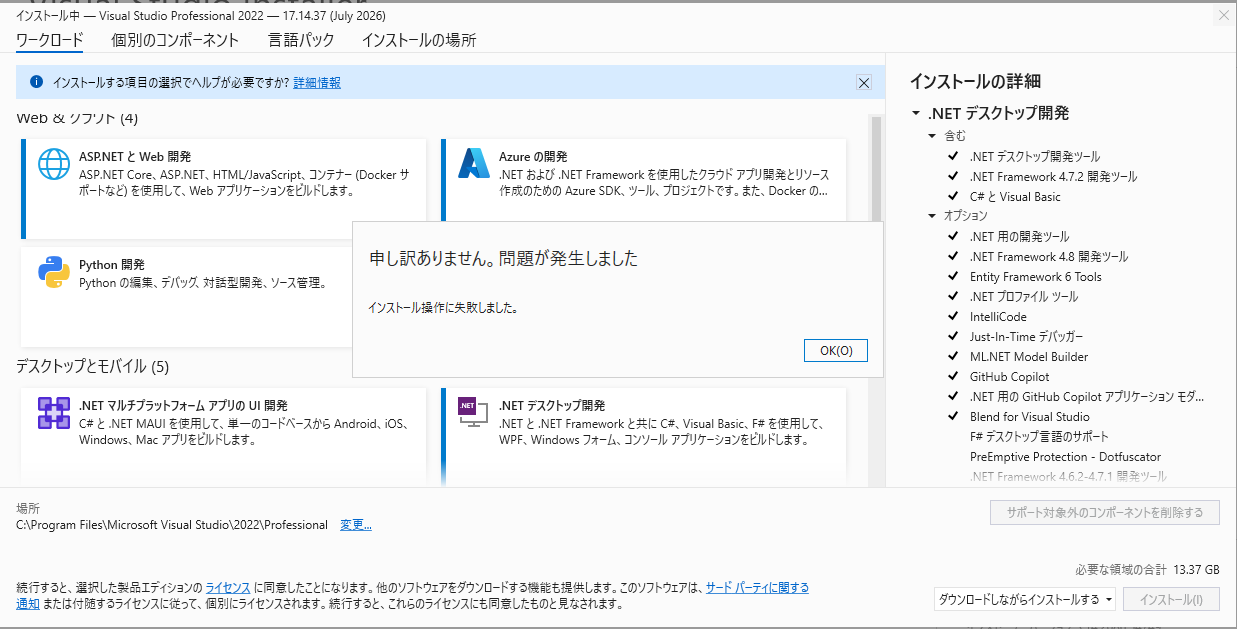Collapse the 含む group
1237x629 pixels.
(x=932, y=135)
